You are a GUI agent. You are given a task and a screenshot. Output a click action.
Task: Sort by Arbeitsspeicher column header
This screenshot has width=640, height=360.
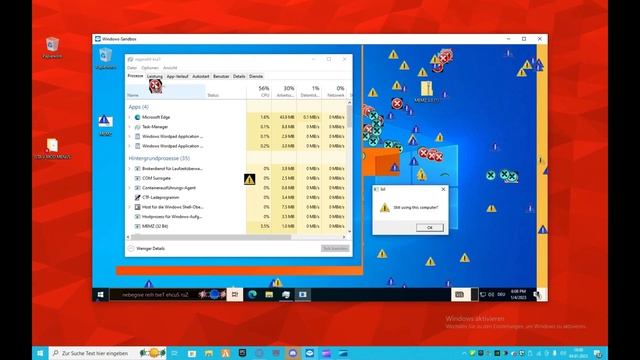tap(284, 91)
